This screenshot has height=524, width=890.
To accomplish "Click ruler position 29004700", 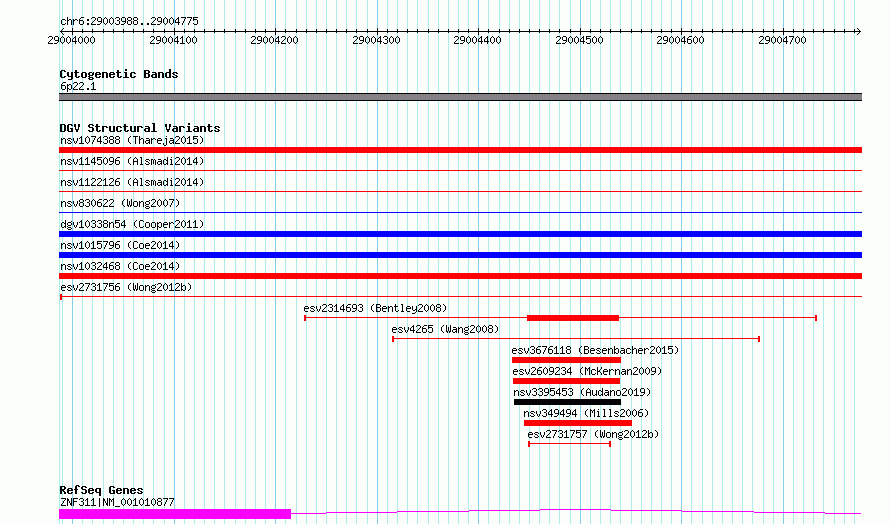I will pos(782,40).
